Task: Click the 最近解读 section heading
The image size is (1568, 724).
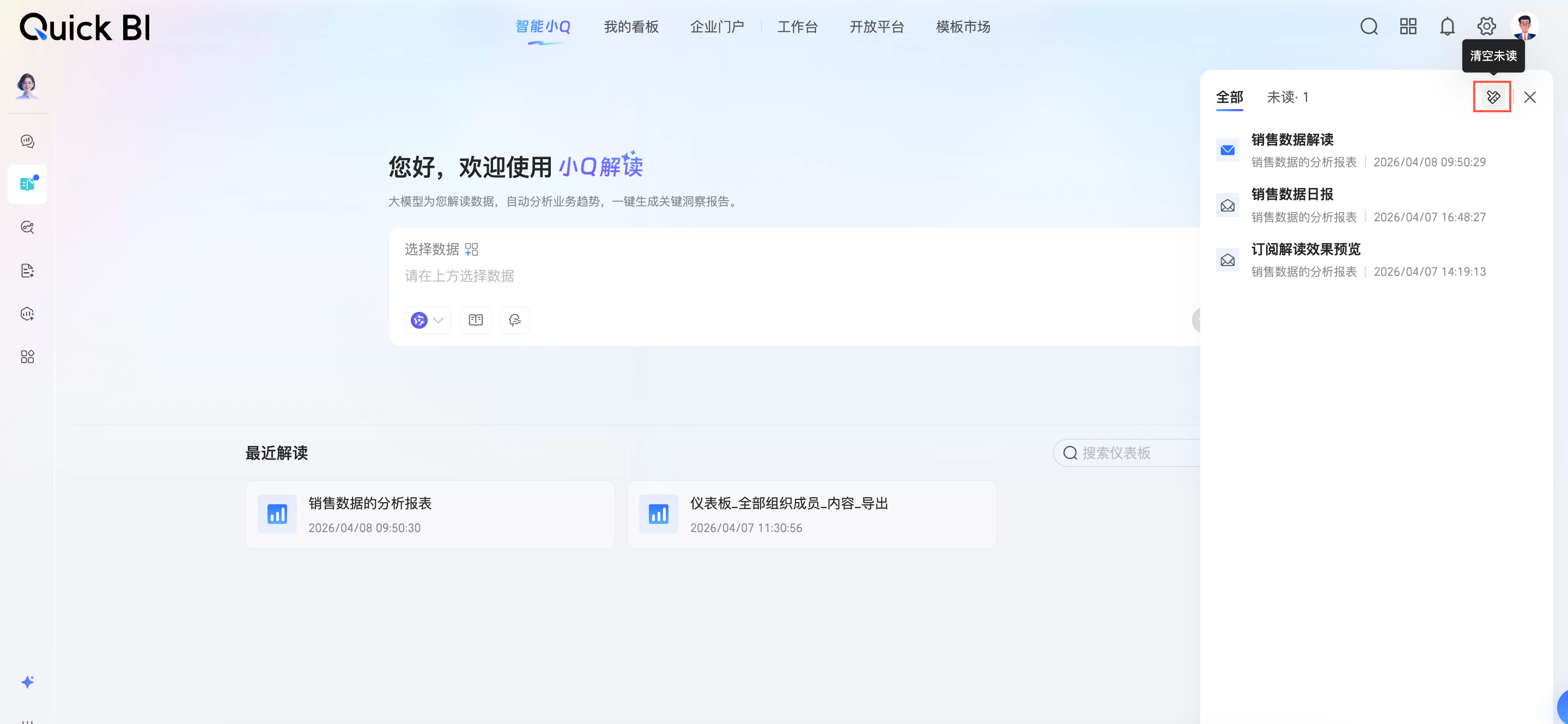Action: tap(276, 453)
